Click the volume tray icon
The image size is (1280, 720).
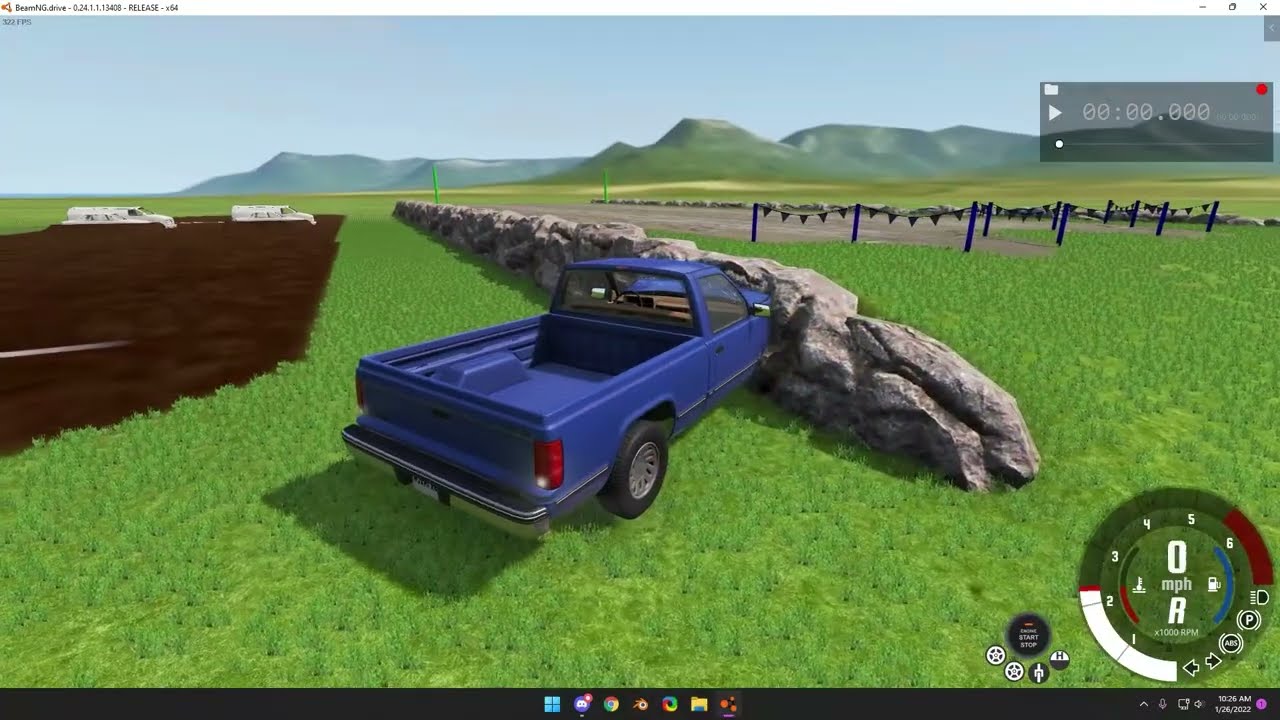tap(1199, 704)
